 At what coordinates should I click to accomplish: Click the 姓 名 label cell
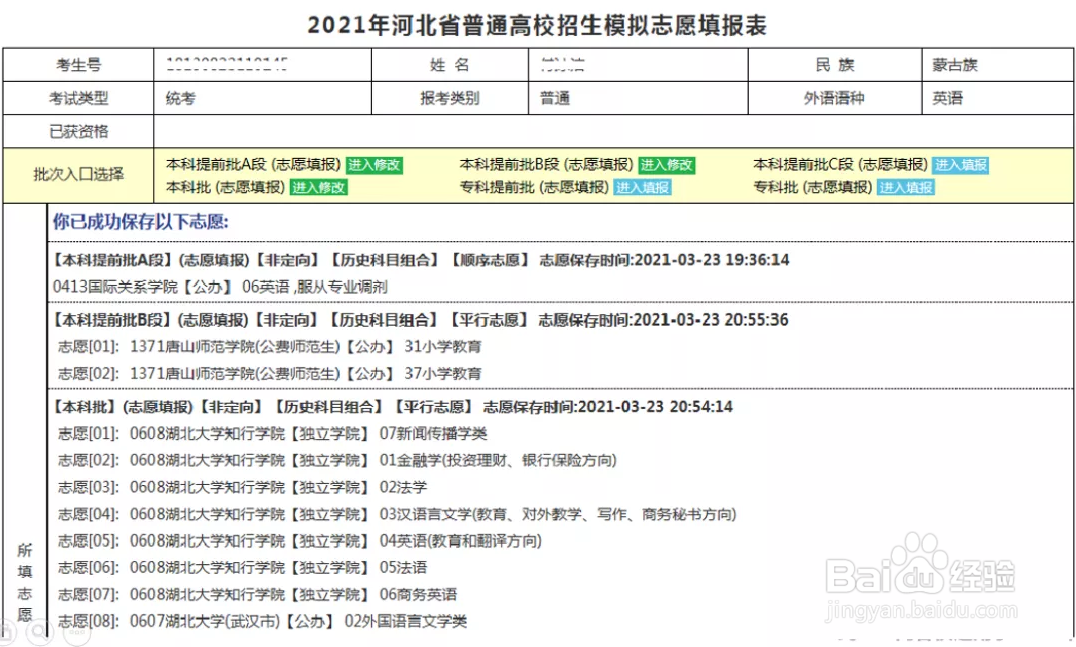(449, 65)
